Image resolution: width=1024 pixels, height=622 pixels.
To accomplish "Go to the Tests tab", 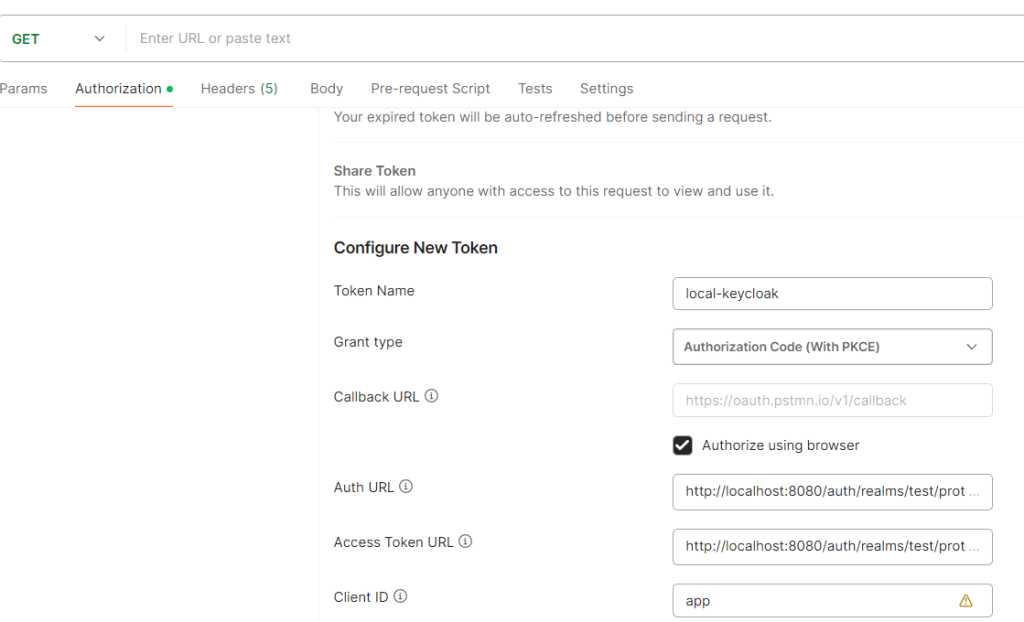I will (535, 88).
